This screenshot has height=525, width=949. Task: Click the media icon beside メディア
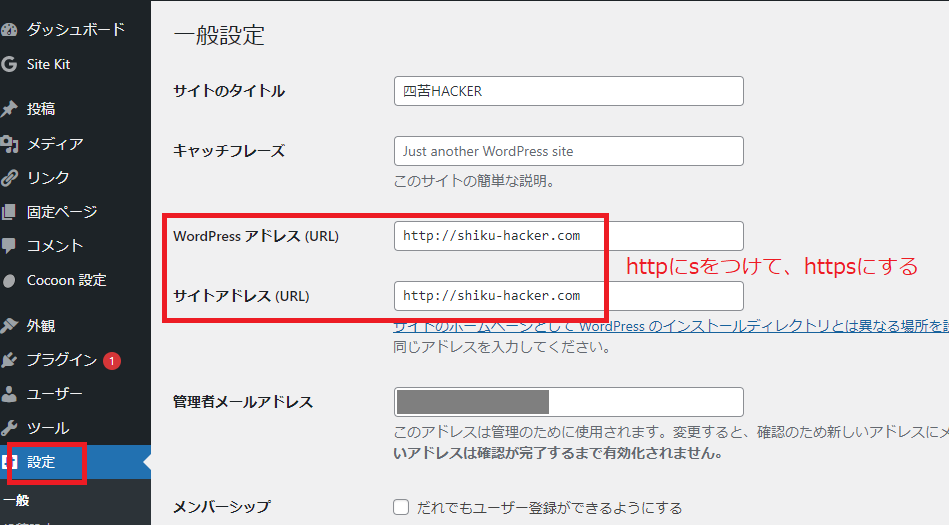[9, 144]
